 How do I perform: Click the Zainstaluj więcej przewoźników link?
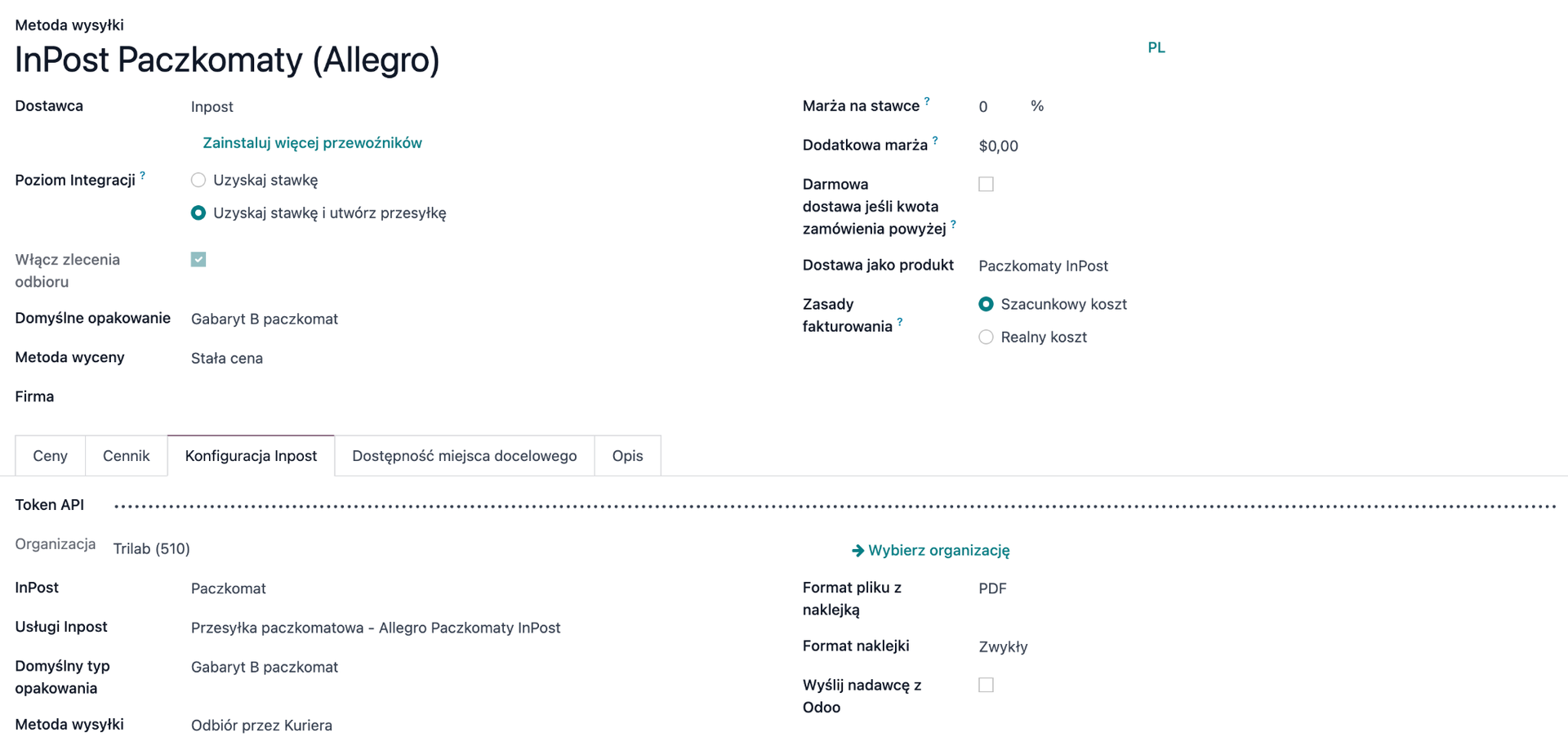pyautogui.click(x=312, y=143)
